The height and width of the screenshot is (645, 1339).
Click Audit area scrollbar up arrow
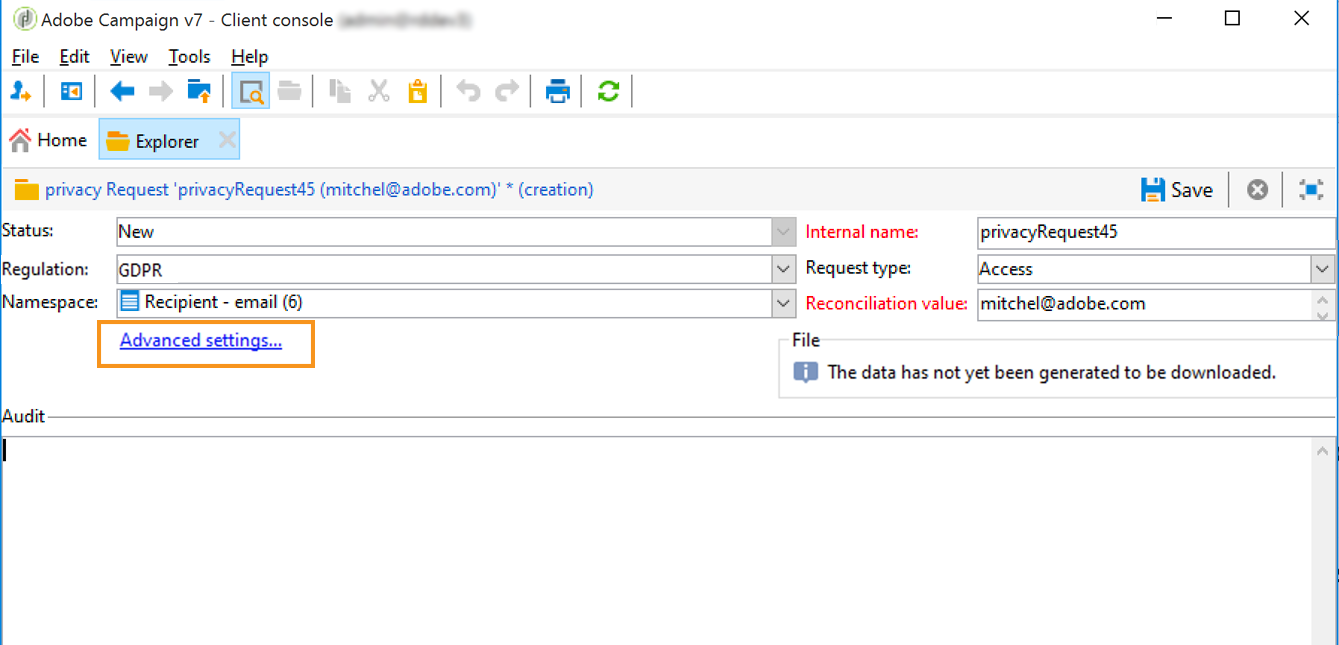1323,451
